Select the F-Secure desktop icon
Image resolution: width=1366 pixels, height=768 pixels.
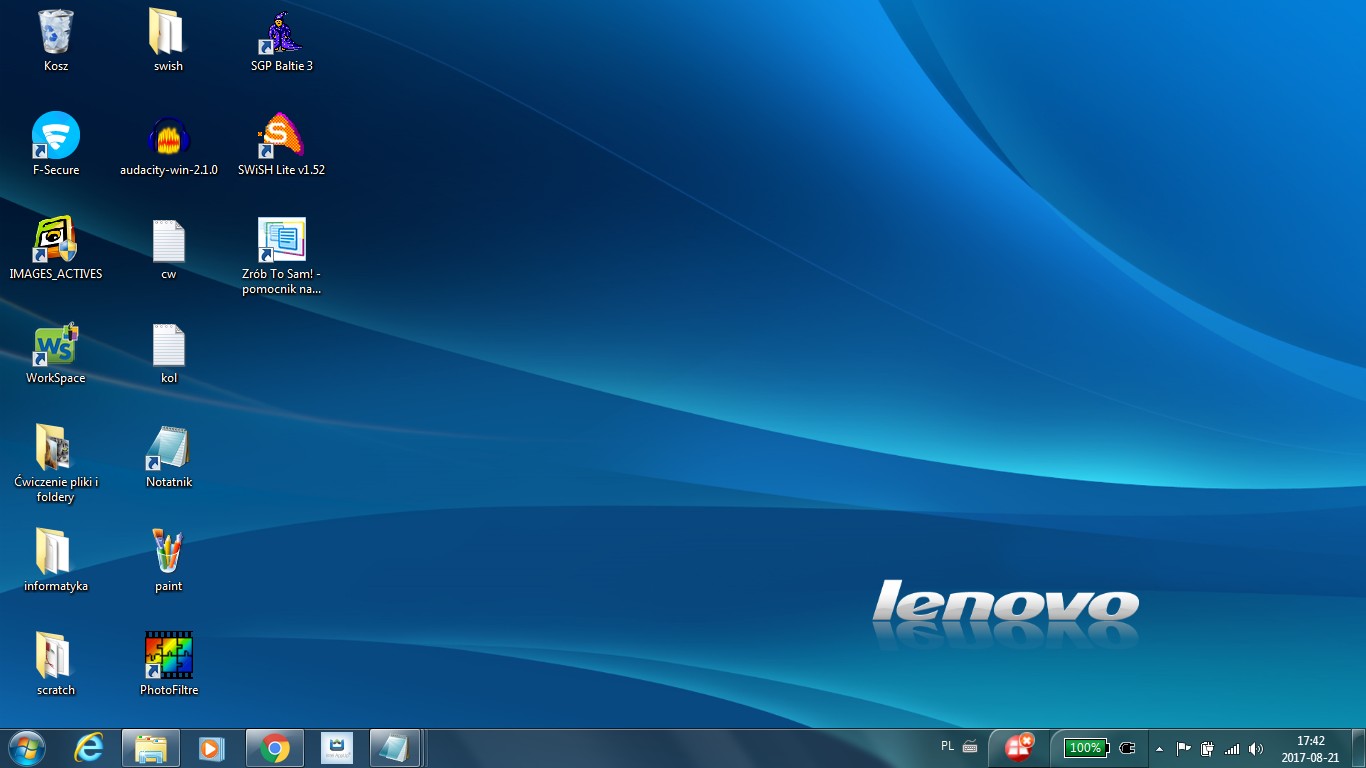click(56, 138)
